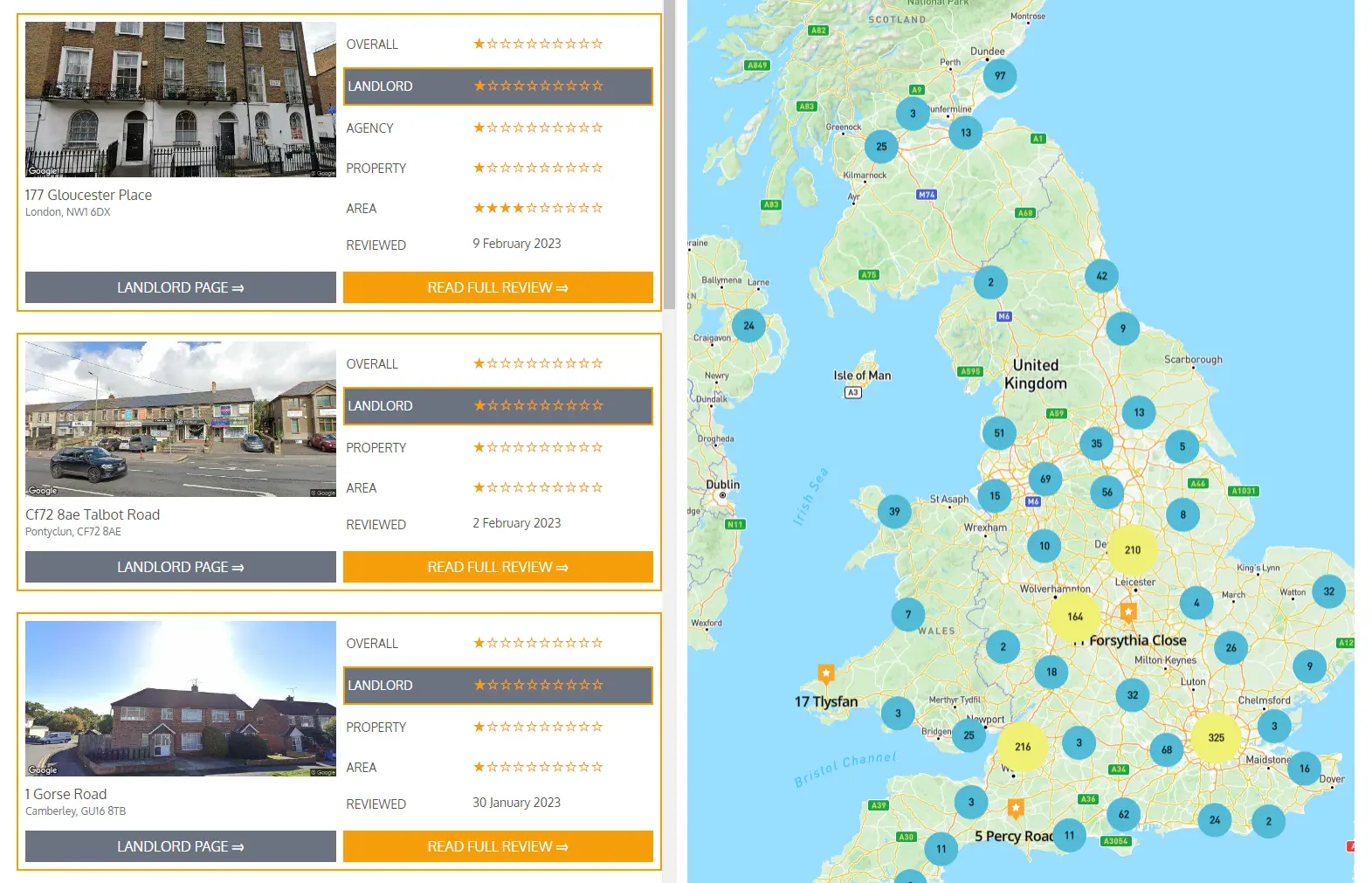
Task: Open Landlord Page for 177 Gloucester Place
Action: (180, 287)
